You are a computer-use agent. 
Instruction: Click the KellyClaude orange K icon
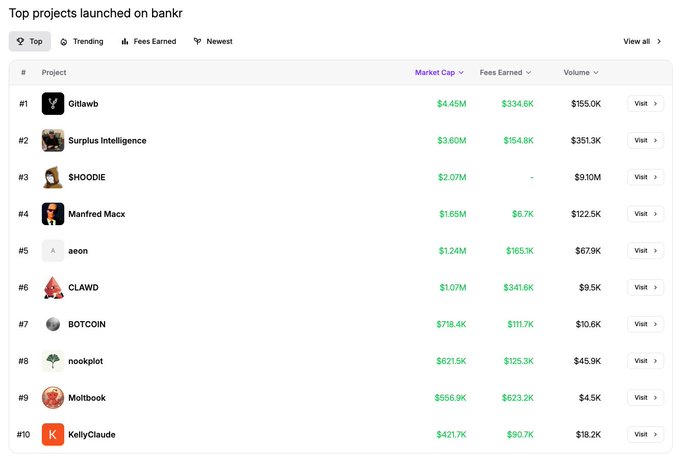[53, 435]
